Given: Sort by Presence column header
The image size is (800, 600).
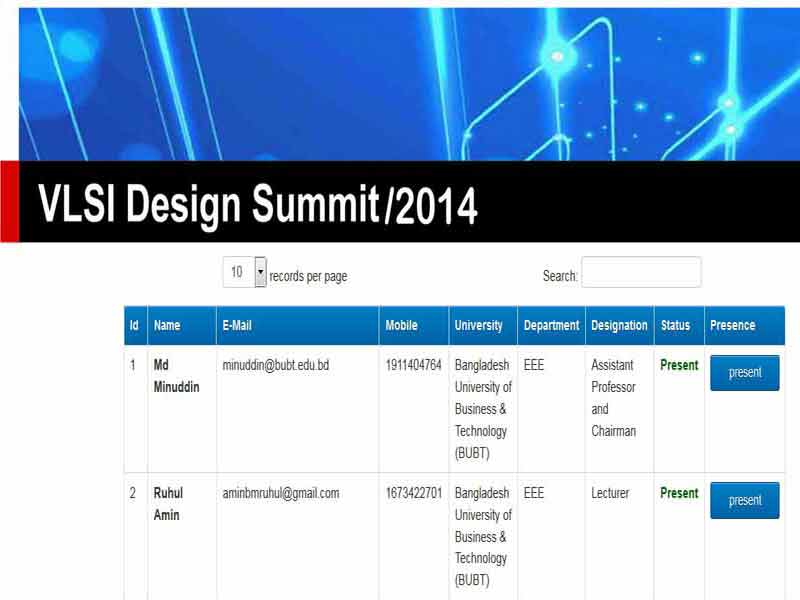Looking at the screenshot, I should point(744,326).
